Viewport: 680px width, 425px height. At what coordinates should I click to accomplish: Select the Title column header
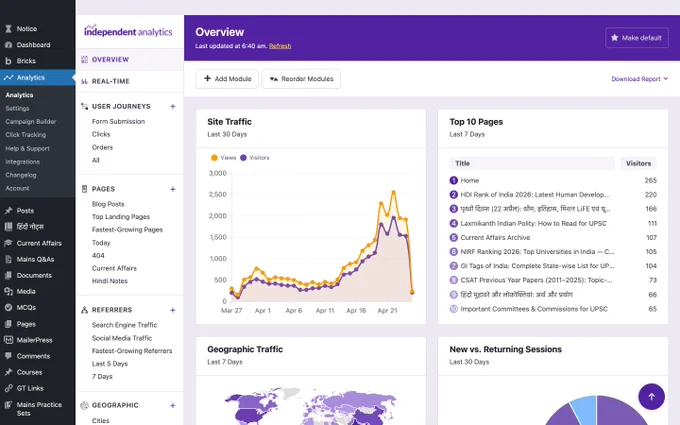click(x=532, y=163)
